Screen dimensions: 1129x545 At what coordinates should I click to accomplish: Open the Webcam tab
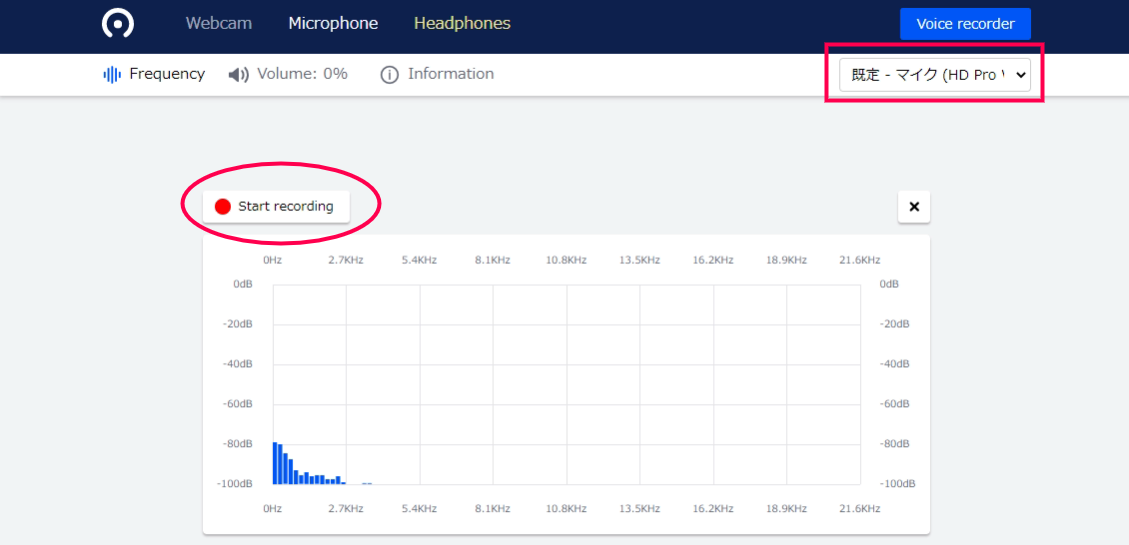219,23
